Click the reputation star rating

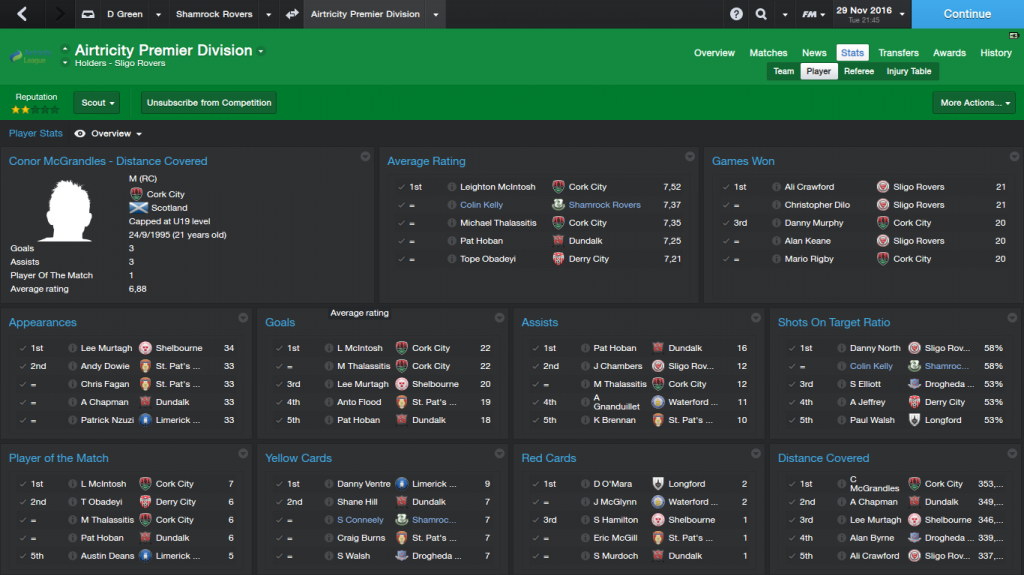point(35,110)
